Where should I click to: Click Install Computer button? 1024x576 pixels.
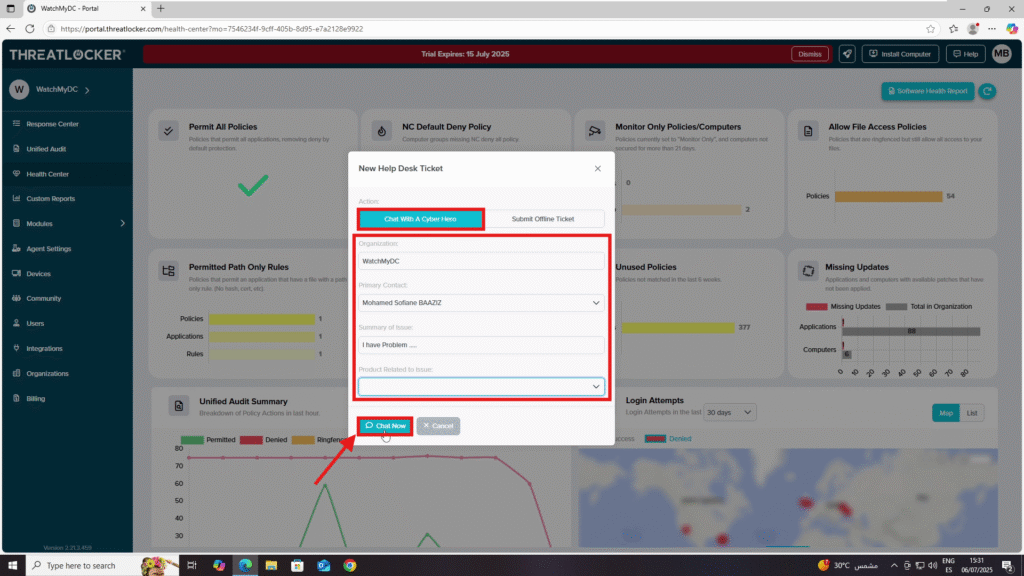(900, 54)
